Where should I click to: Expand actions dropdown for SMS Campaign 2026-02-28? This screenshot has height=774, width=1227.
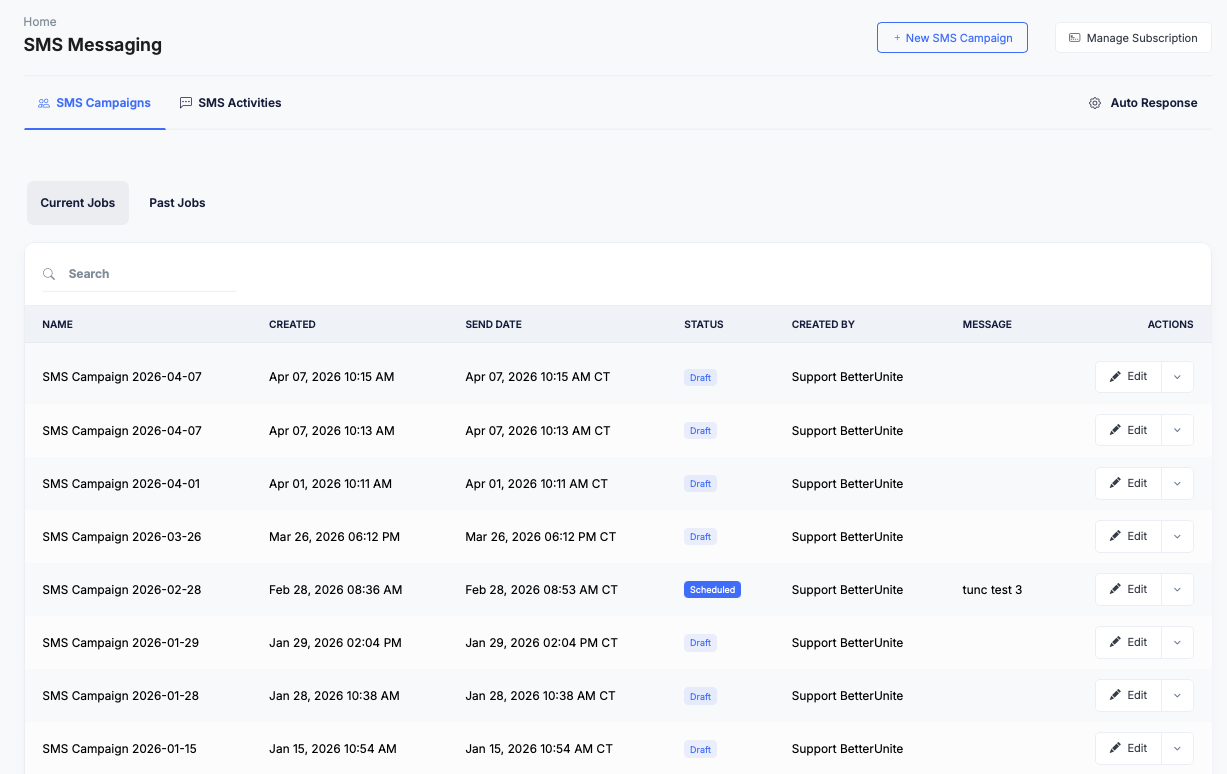pos(1177,589)
